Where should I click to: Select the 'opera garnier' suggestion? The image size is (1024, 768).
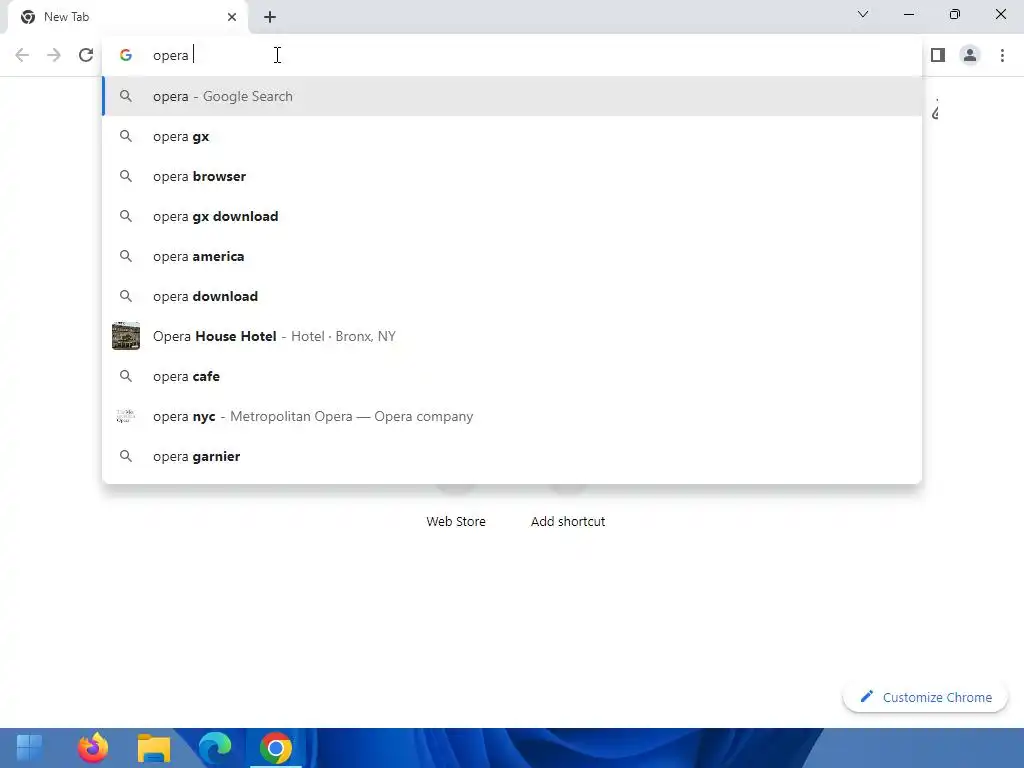512,456
